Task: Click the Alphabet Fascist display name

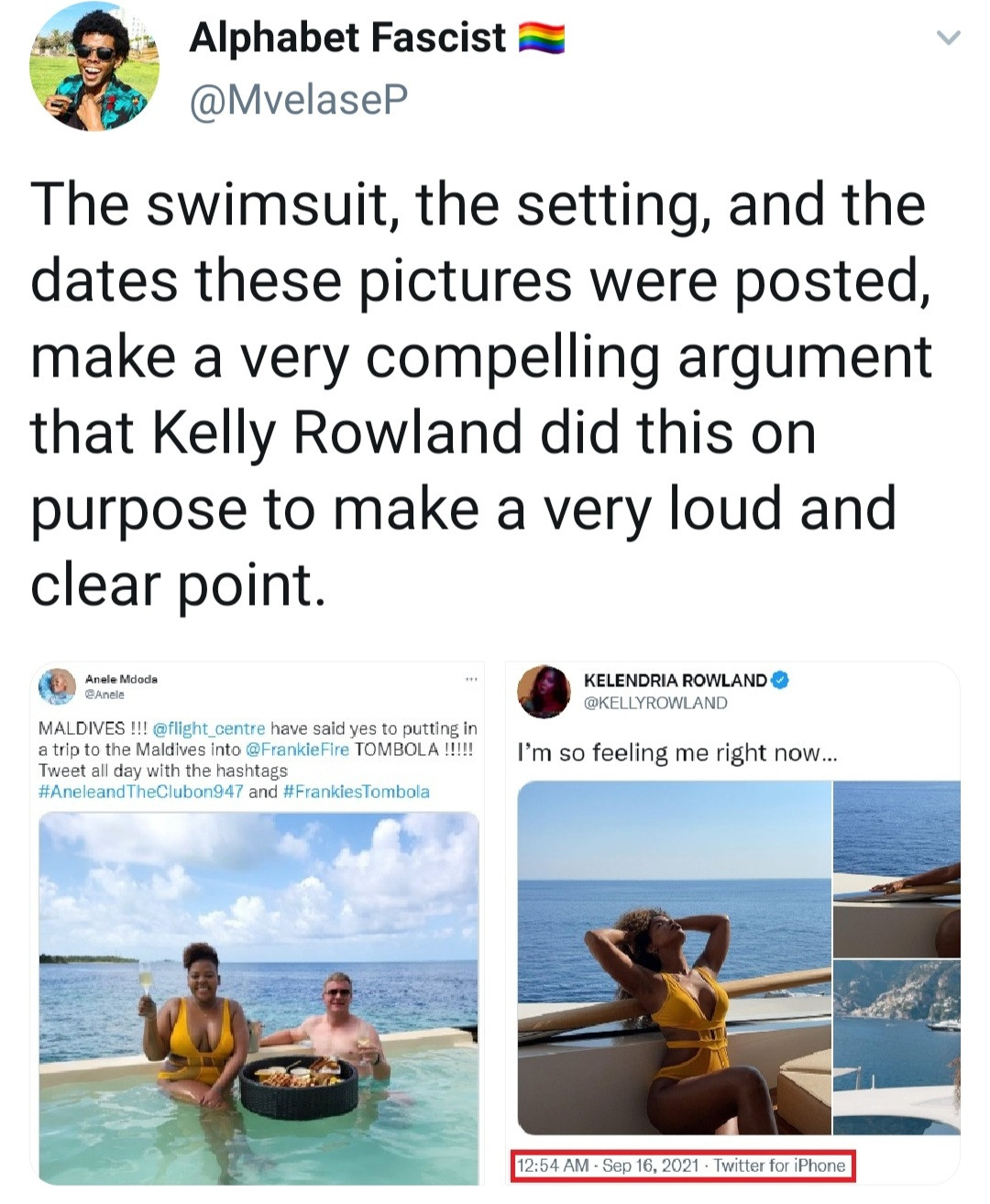Action: [x=347, y=38]
